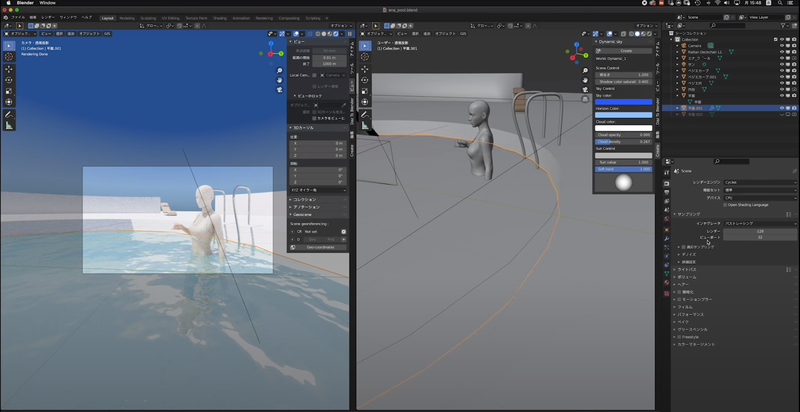Click the Horizon Color light blue swatch
800x412 pixels.
tap(623, 115)
